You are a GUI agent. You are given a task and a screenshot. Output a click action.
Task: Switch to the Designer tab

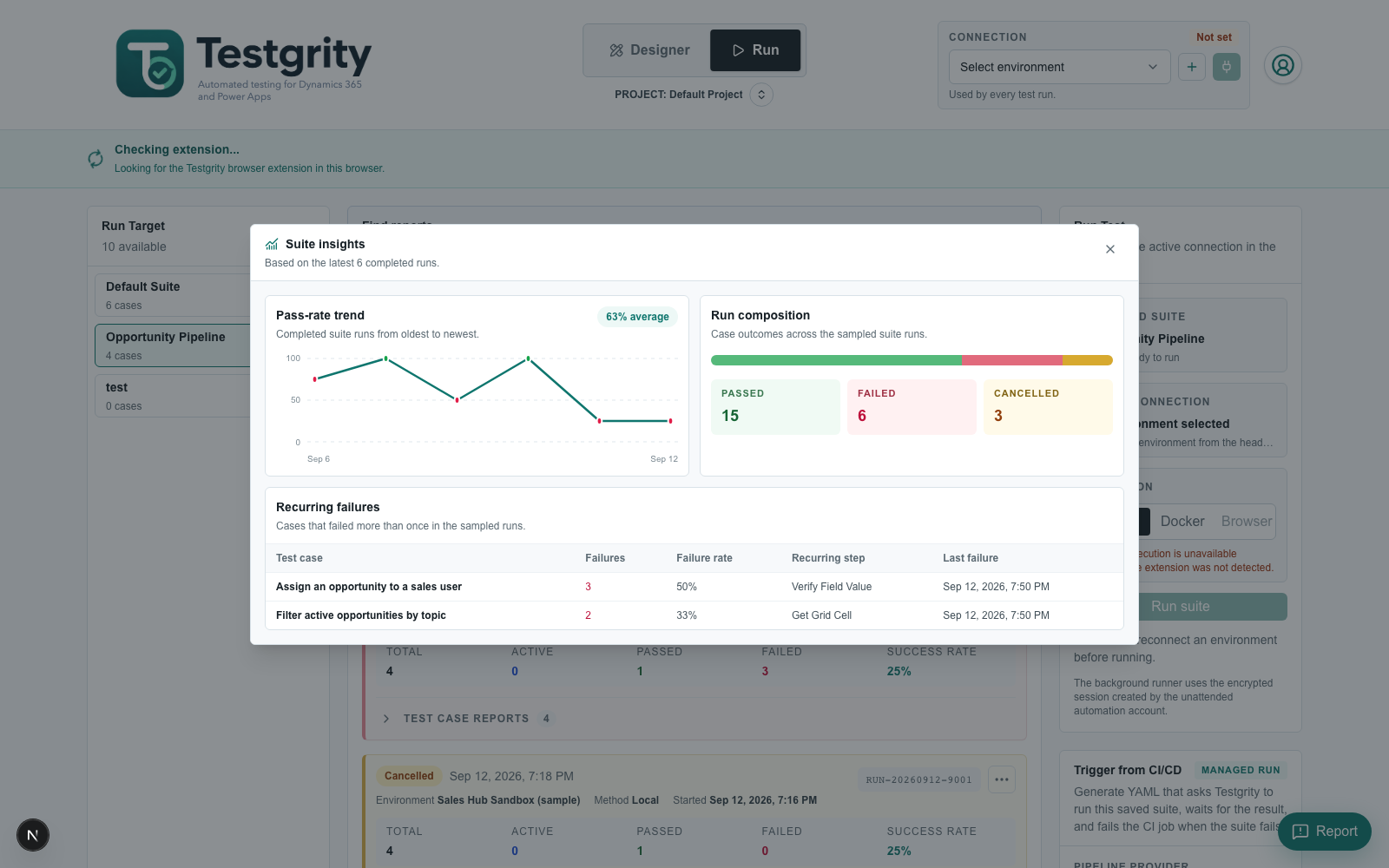click(x=649, y=50)
